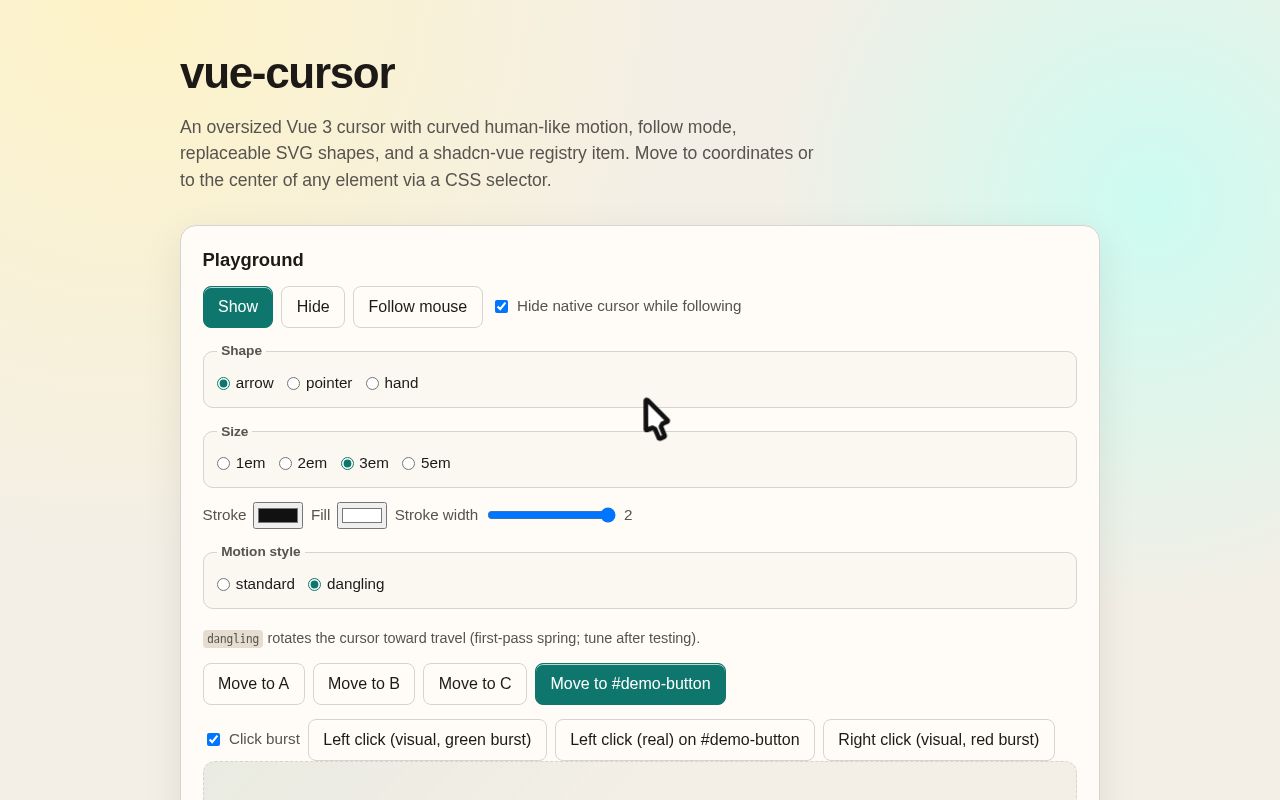
Task: Click the stroke width value 2
Action: (628, 515)
